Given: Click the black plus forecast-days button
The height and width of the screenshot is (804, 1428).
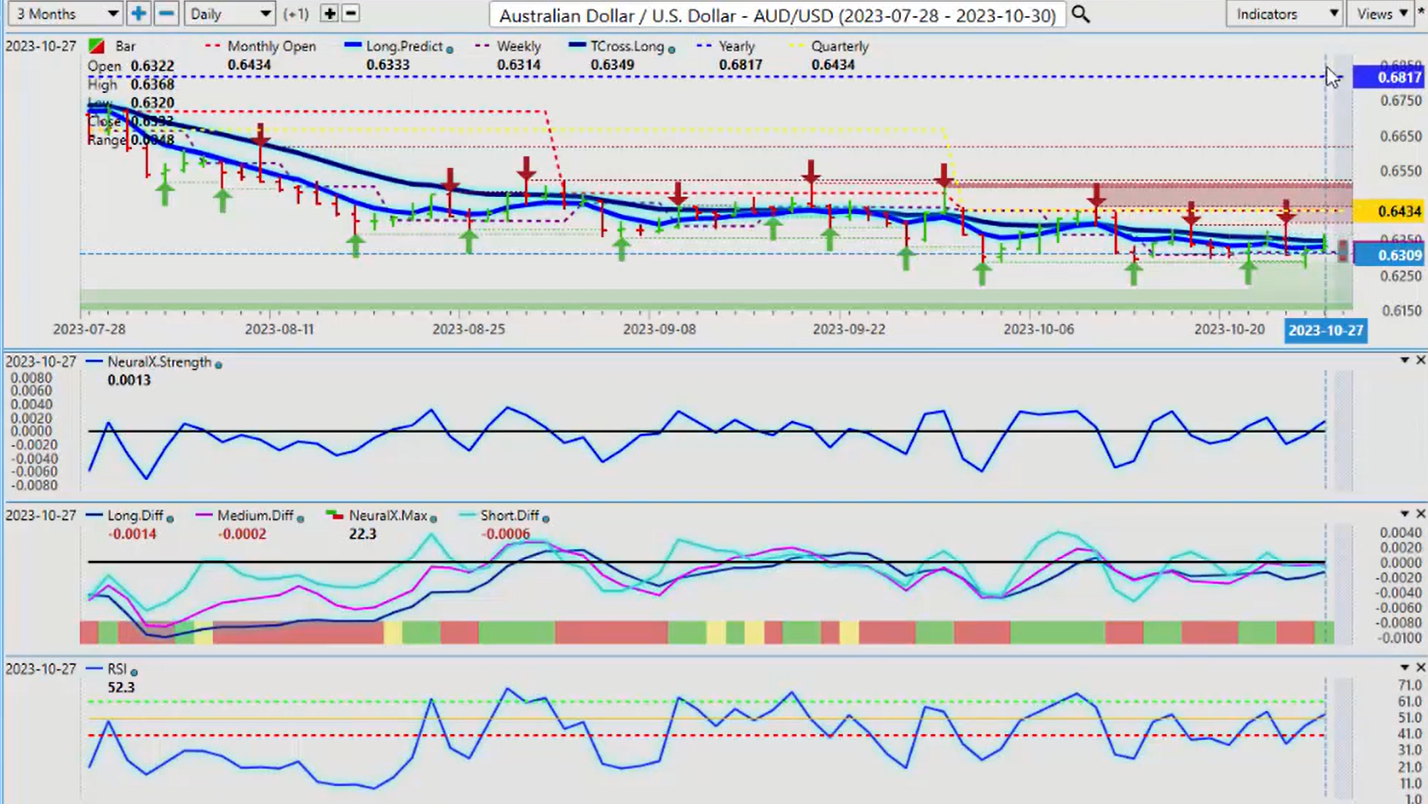Looking at the screenshot, I should tap(329, 14).
